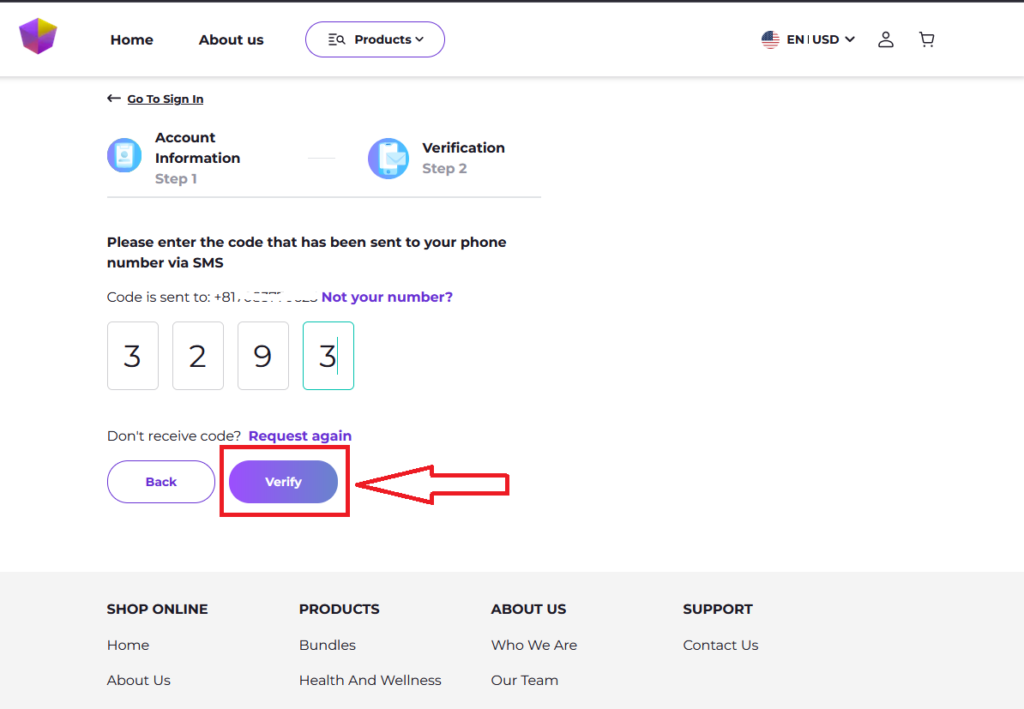
Task: Click the Not your number? link
Action: (x=387, y=297)
